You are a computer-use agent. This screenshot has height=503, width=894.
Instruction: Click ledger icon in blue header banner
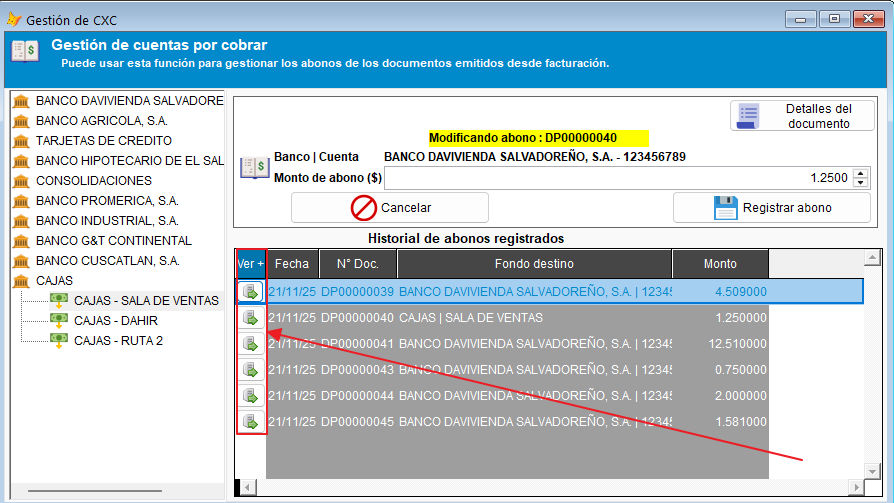[x=25, y=51]
